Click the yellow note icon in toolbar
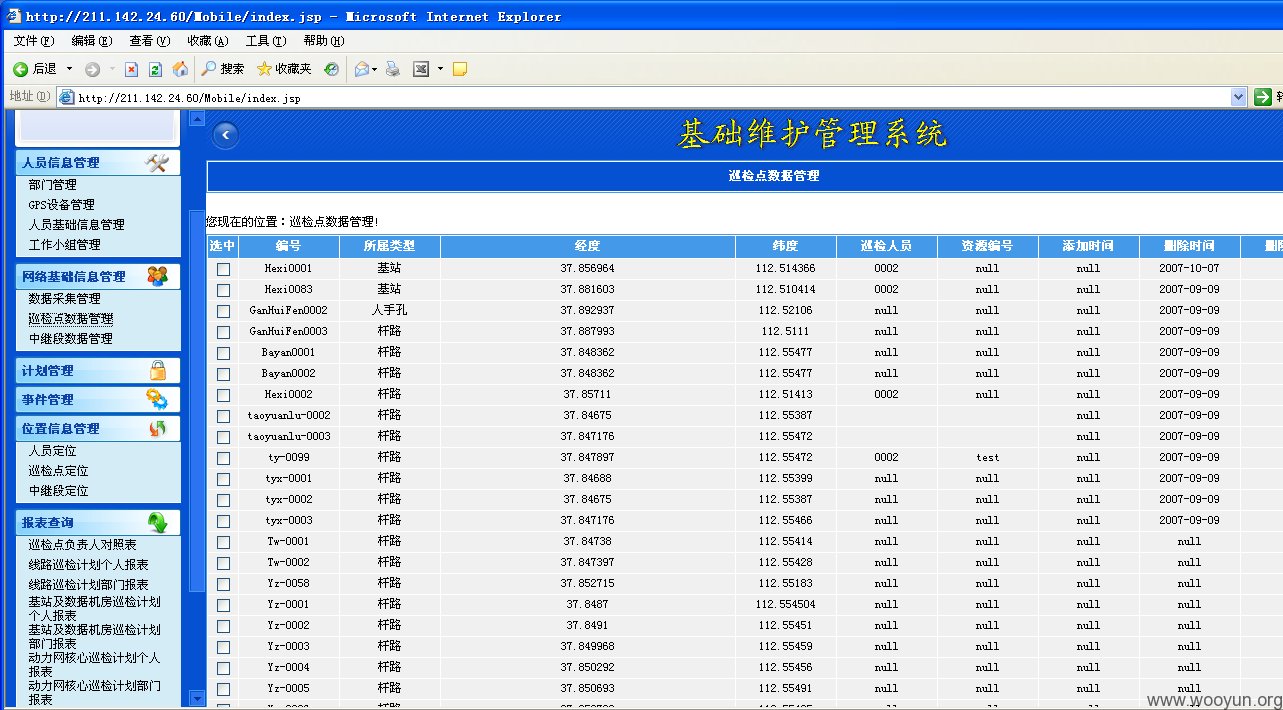 [460, 69]
